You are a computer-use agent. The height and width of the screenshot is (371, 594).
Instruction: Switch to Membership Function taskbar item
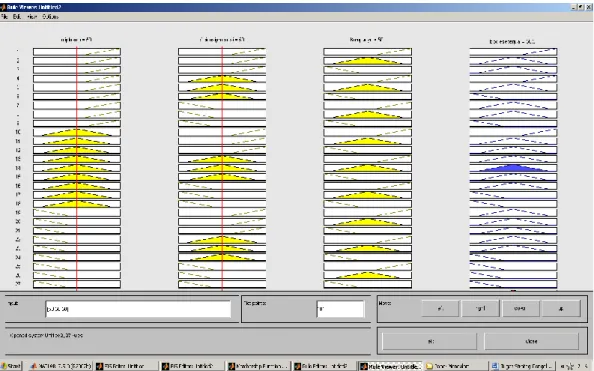258,366
